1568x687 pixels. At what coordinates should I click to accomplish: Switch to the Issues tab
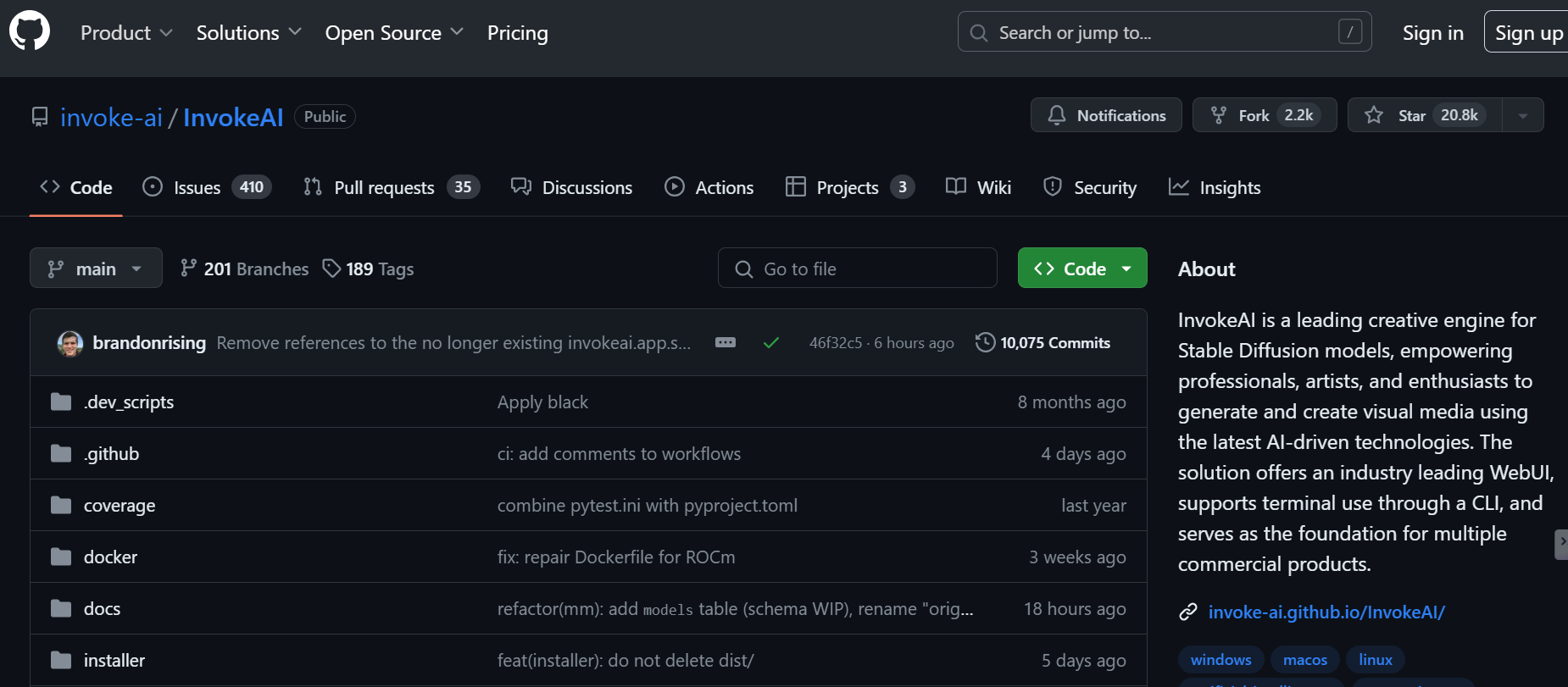pyautogui.click(x=206, y=187)
